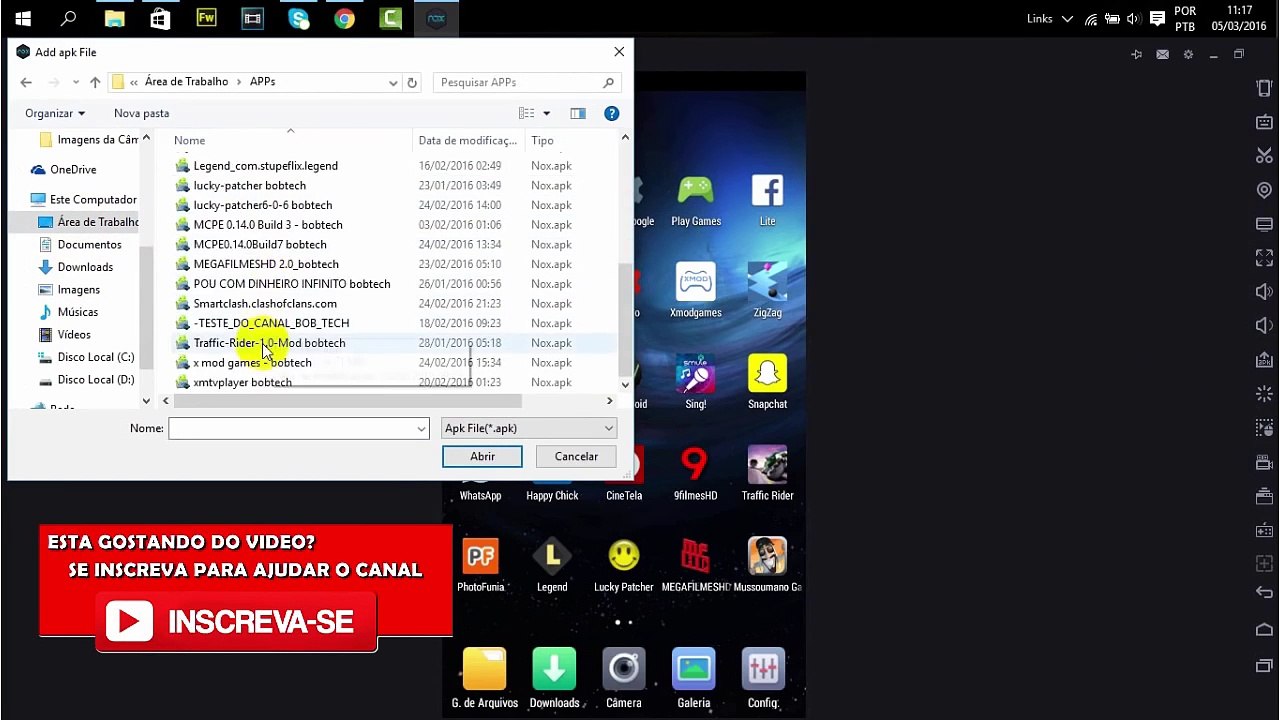Click the refresh button beside the address bar
The height and width of the screenshot is (720, 1280).
412,82
